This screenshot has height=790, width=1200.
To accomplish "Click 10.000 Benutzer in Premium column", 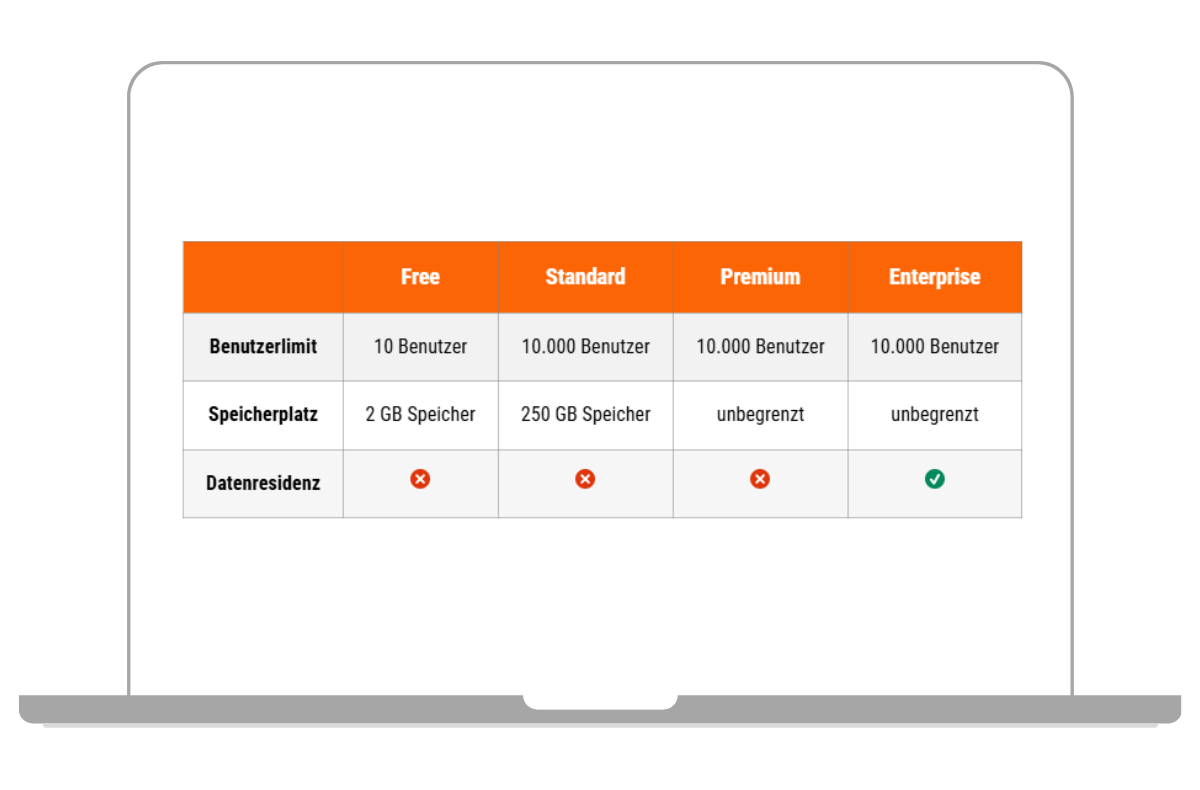I will click(x=760, y=347).
